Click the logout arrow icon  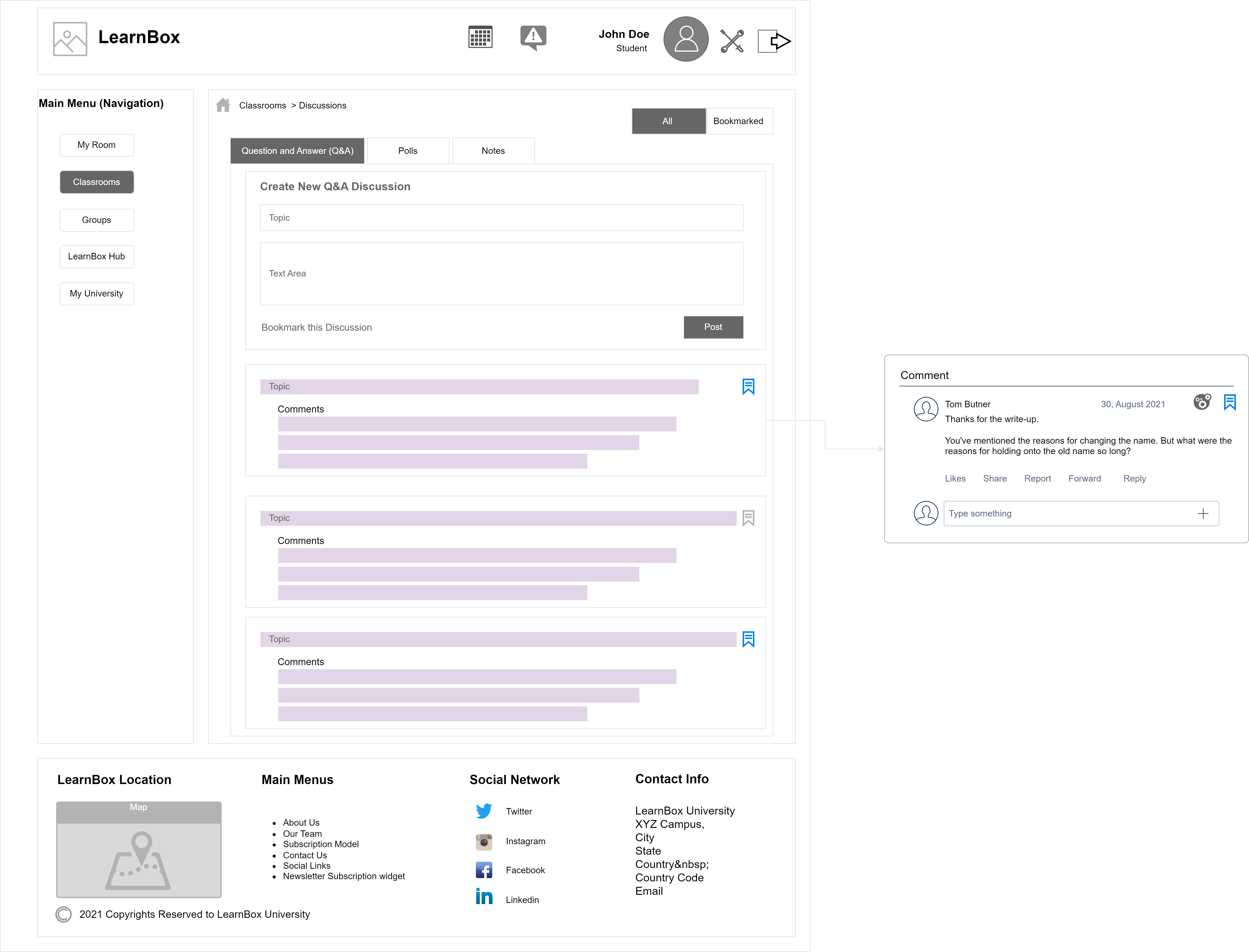(x=774, y=41)
